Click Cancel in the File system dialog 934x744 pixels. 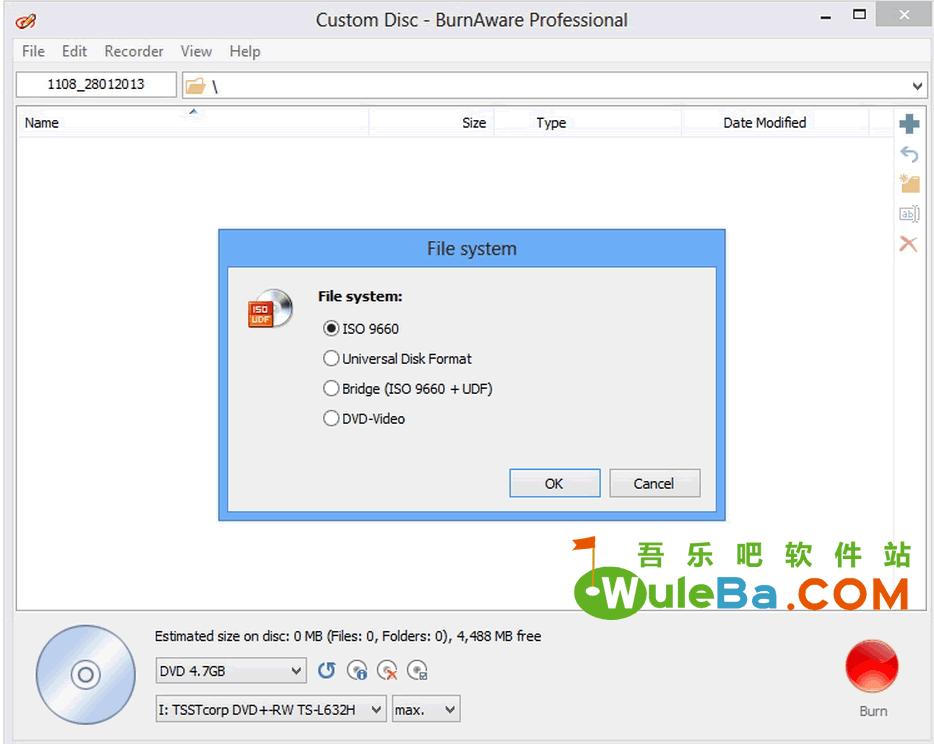[x=654, y=483]
